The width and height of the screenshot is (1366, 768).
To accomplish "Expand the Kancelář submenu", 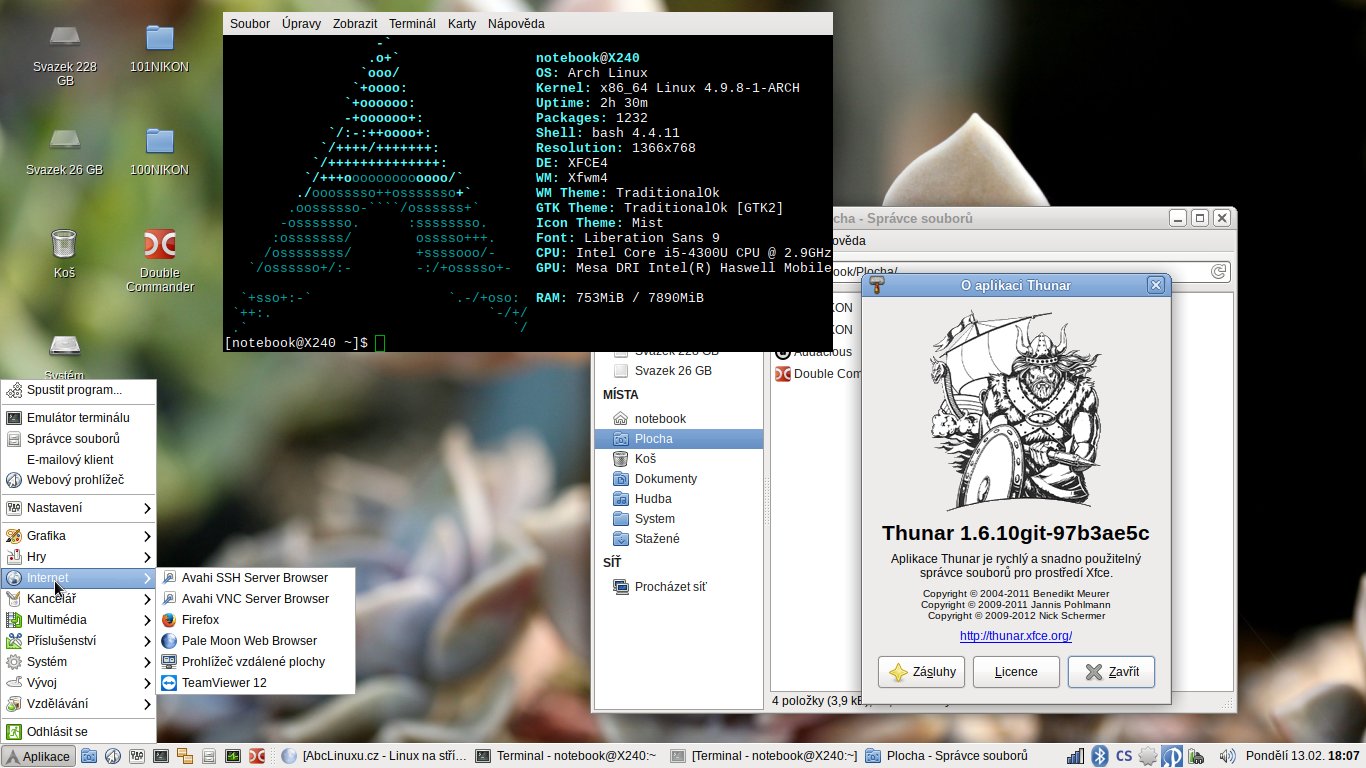I will coord(79,599).
